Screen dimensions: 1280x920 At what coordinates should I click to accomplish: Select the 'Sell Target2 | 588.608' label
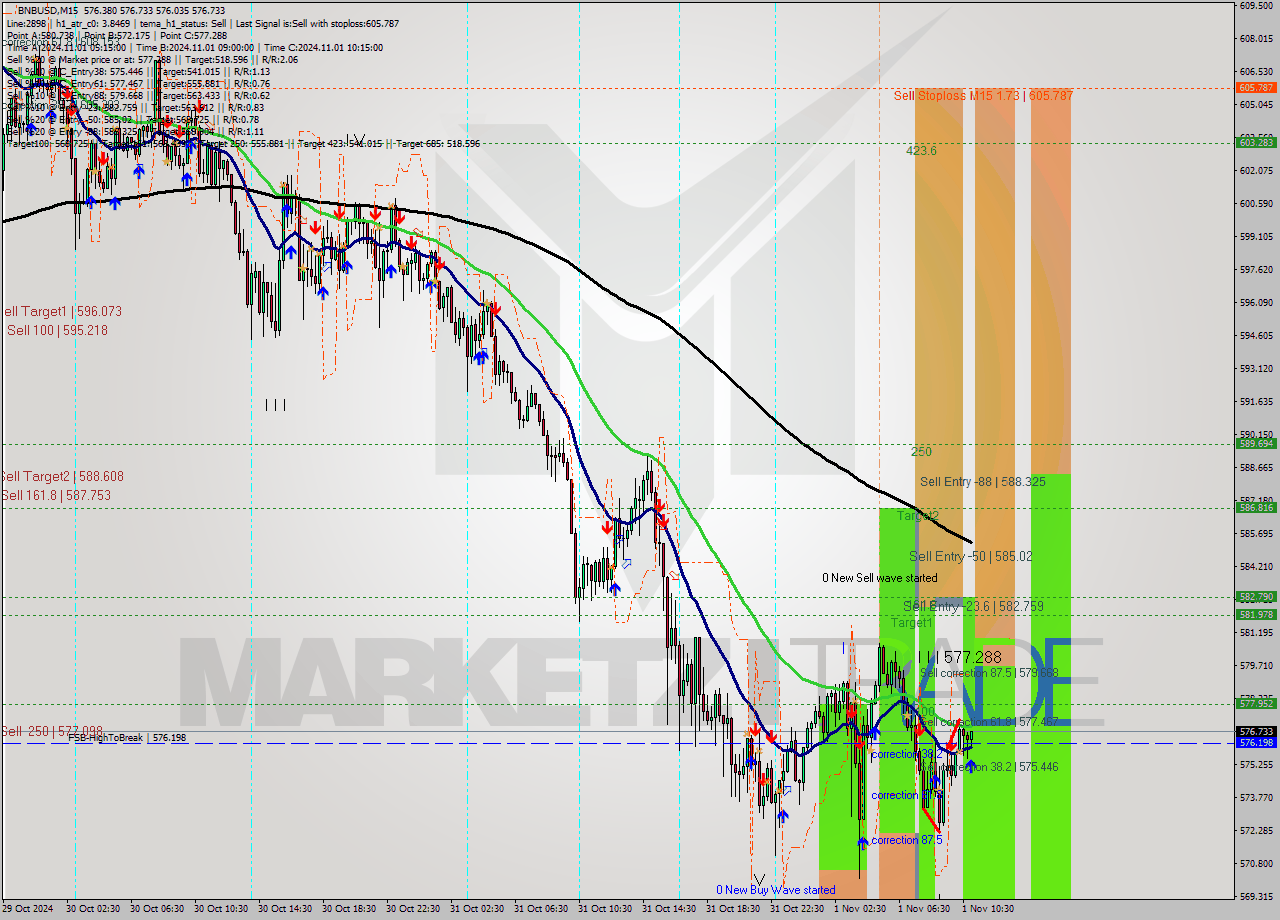62,477
